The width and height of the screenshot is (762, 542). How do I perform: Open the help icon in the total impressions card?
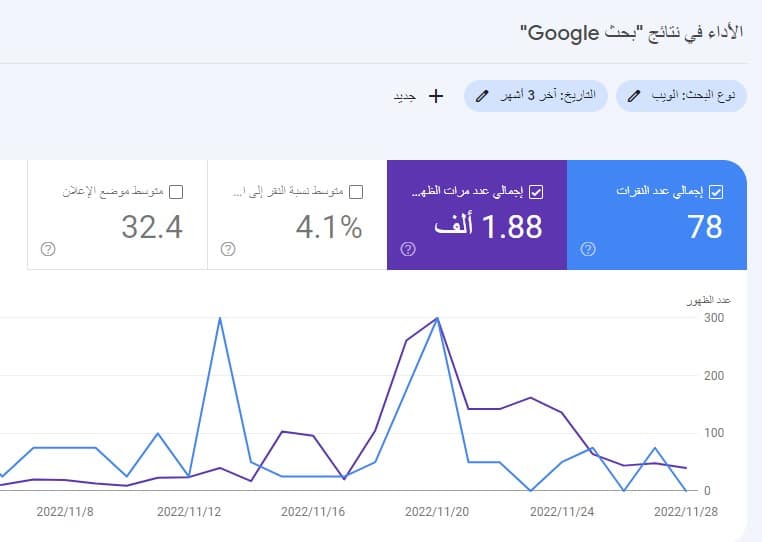407,250
